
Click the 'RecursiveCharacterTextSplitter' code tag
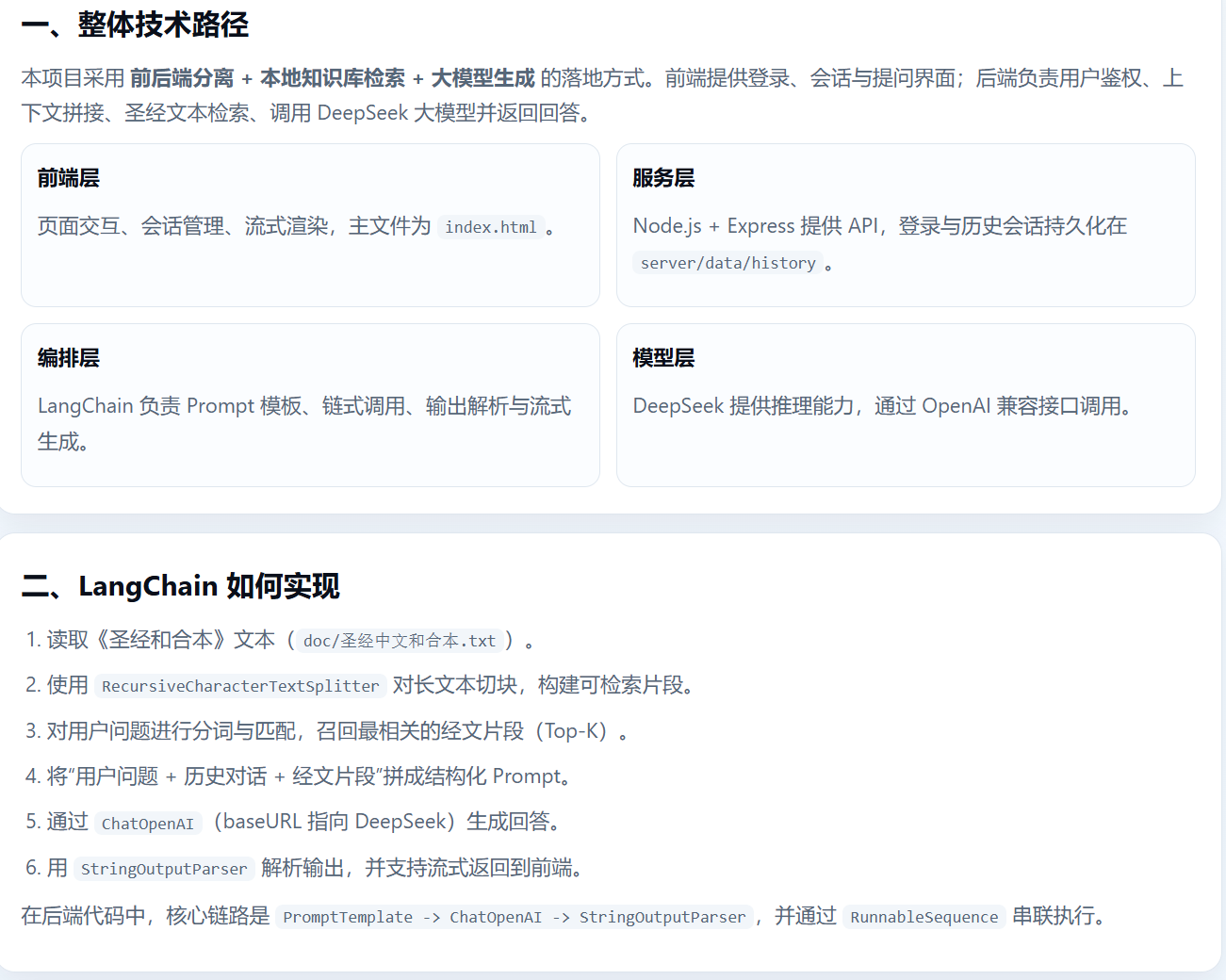pyautogui.click(x=240, y=686)
